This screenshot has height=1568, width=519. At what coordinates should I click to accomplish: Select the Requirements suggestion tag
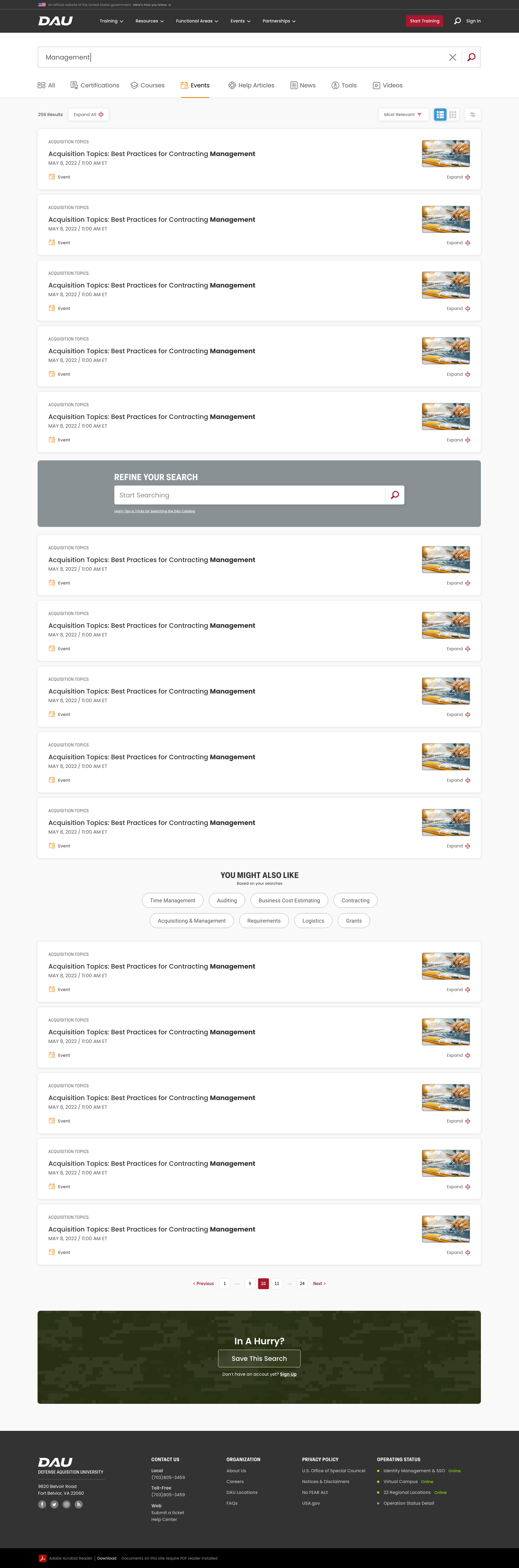[264, 920]
